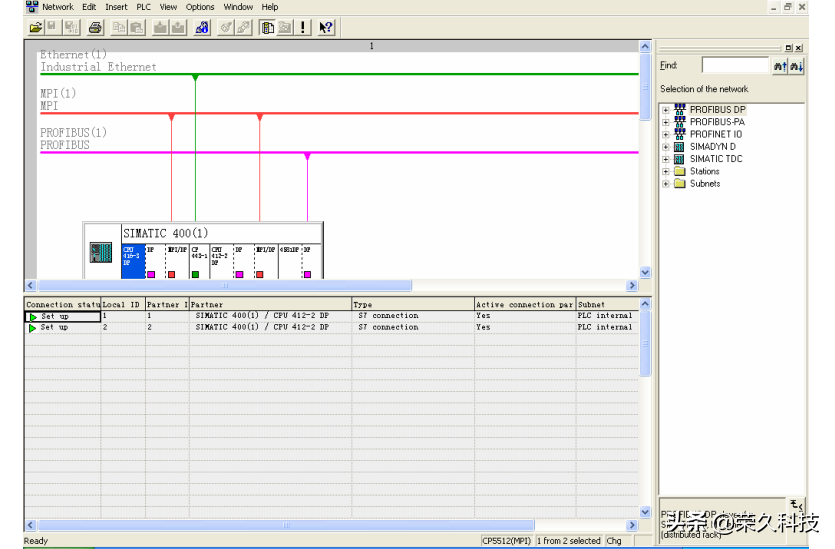The height and width of the screenshot is (549, 835).
Task: Select SIMATIC TDC in the catalog
Action: 715,159
